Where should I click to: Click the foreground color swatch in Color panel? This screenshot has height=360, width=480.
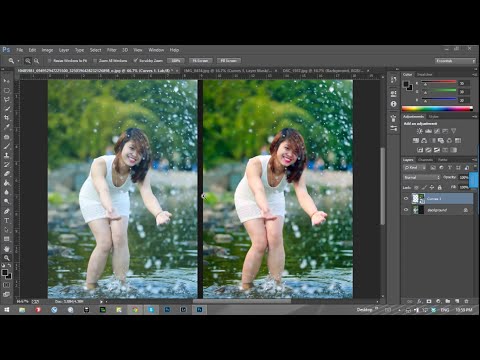point(407,84)
